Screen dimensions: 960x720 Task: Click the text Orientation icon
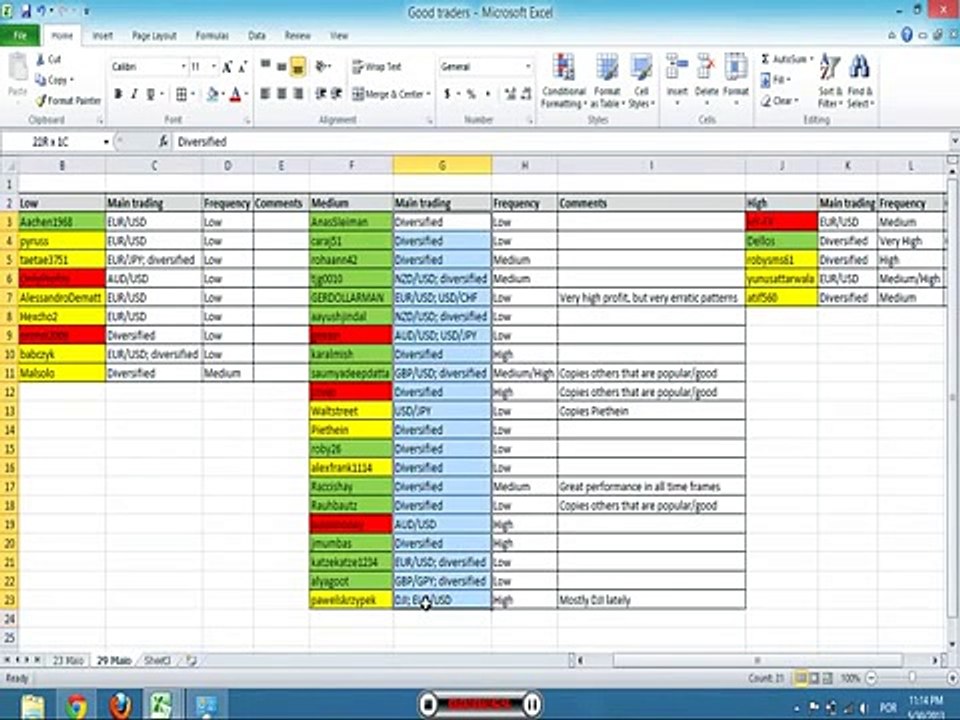321,66
